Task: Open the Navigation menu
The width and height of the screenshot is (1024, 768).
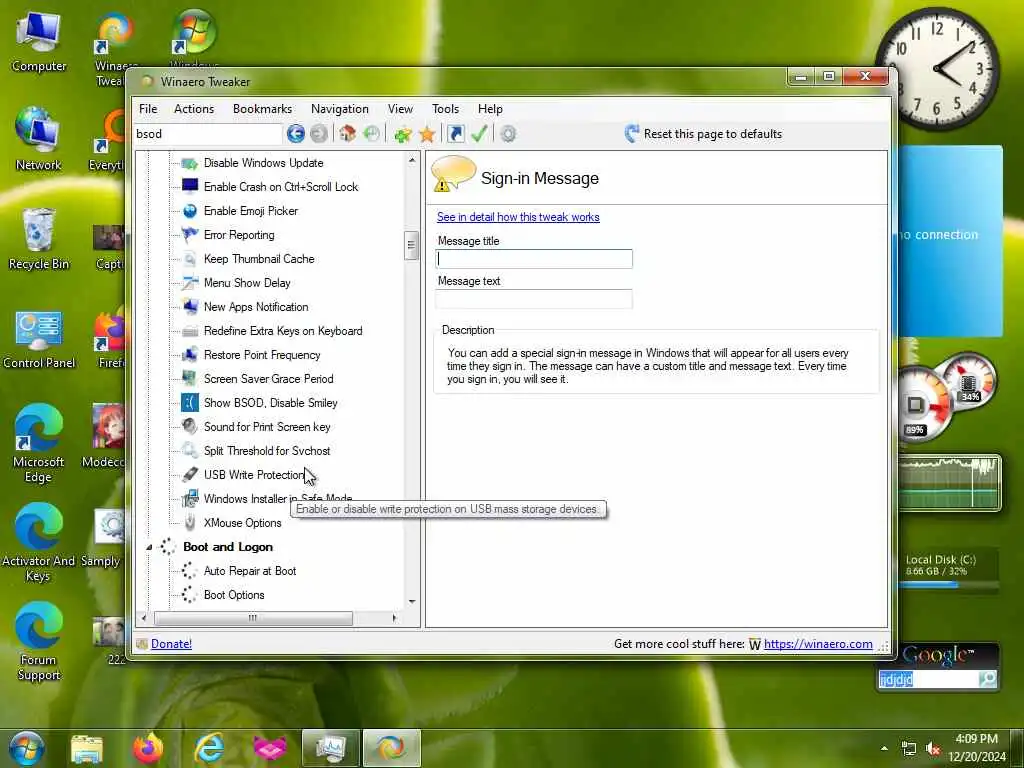Action: coord(340,109)
